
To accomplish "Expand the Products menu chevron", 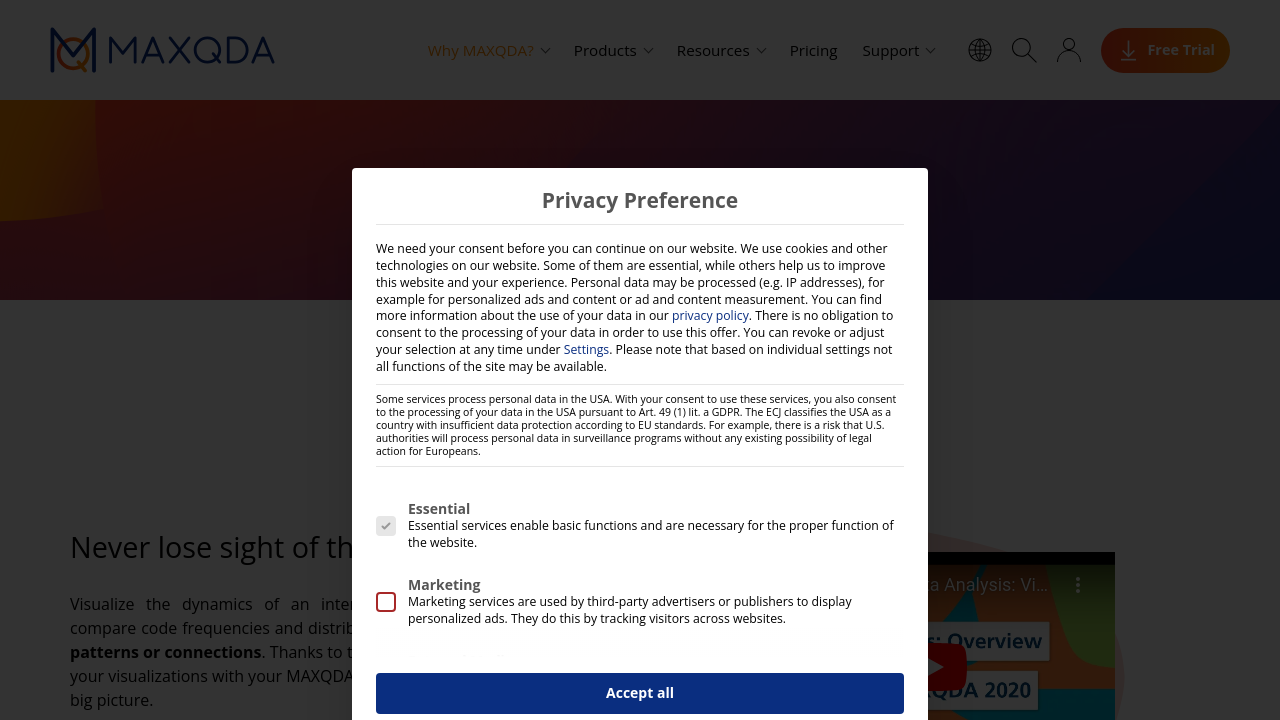I will point(648,51).
